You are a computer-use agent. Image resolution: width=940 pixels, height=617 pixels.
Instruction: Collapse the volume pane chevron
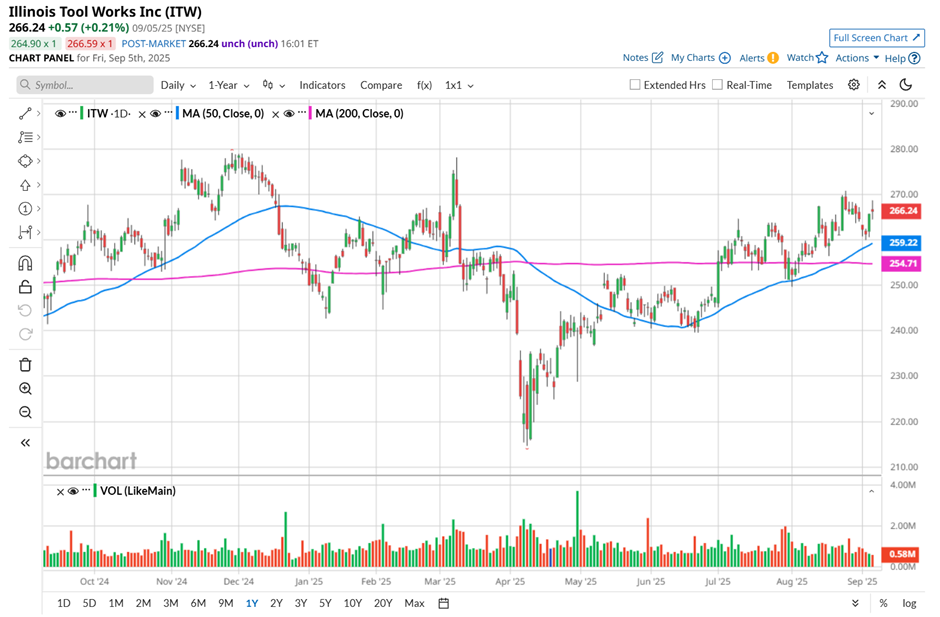coord(872,491)
